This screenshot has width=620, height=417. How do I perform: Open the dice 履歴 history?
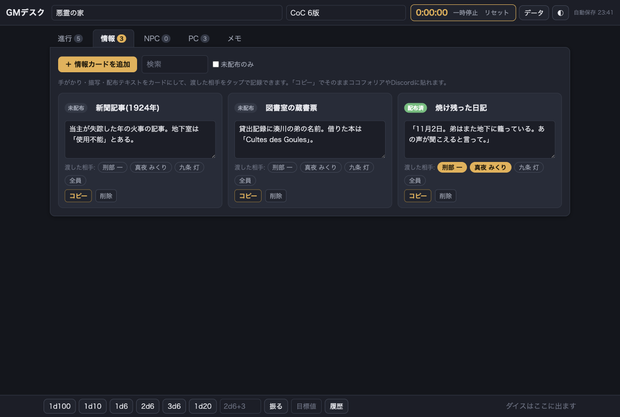tap(336, 406)
